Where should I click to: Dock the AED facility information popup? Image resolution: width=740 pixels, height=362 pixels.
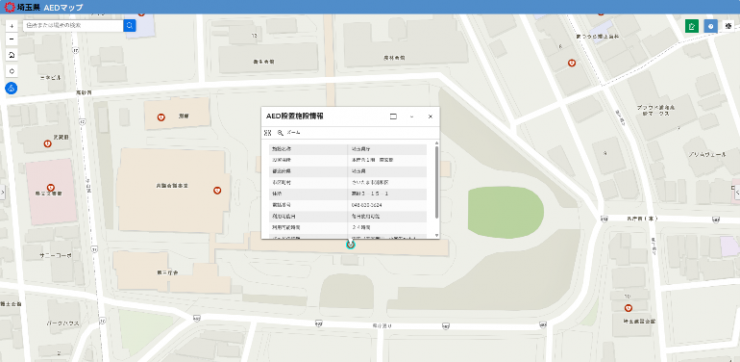click(x=393, y=117)
